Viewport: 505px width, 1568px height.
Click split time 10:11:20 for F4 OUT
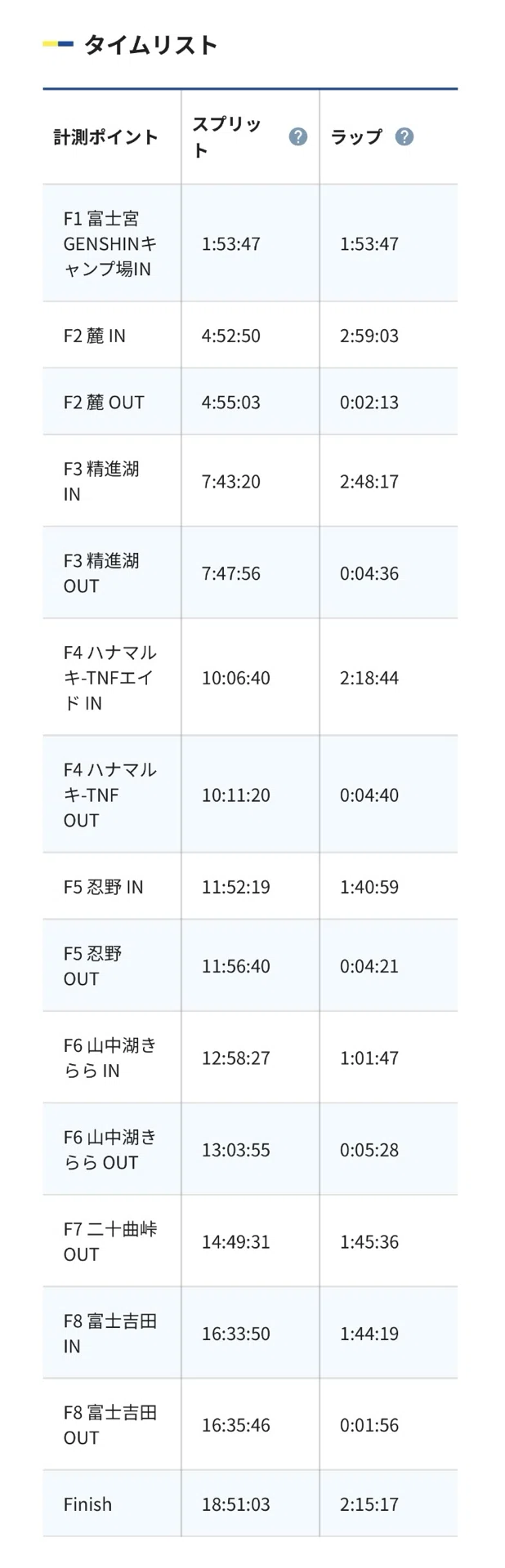[236, 795]
